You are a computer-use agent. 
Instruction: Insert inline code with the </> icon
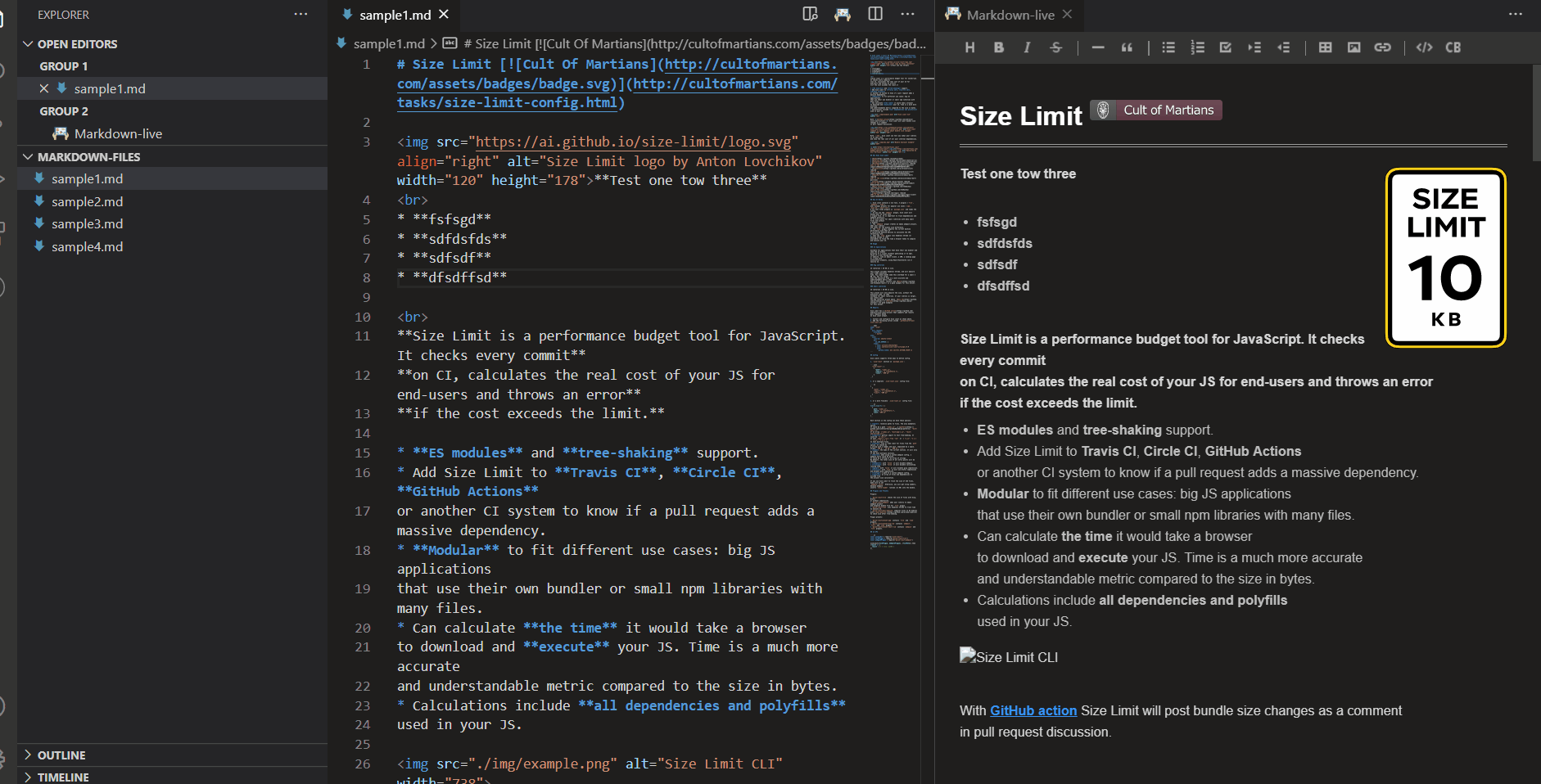pyautogui.click(x=1424, y=47)
